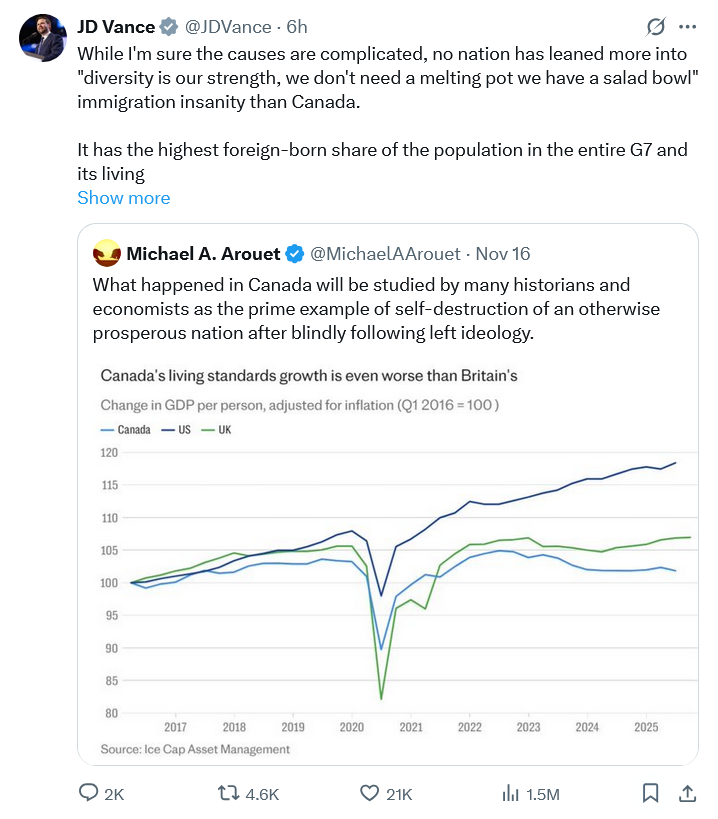Image resolution: width=718 pixels, height=819 pixels.
Task: Click the 6h post timestamp
Action: coord(297,27)
